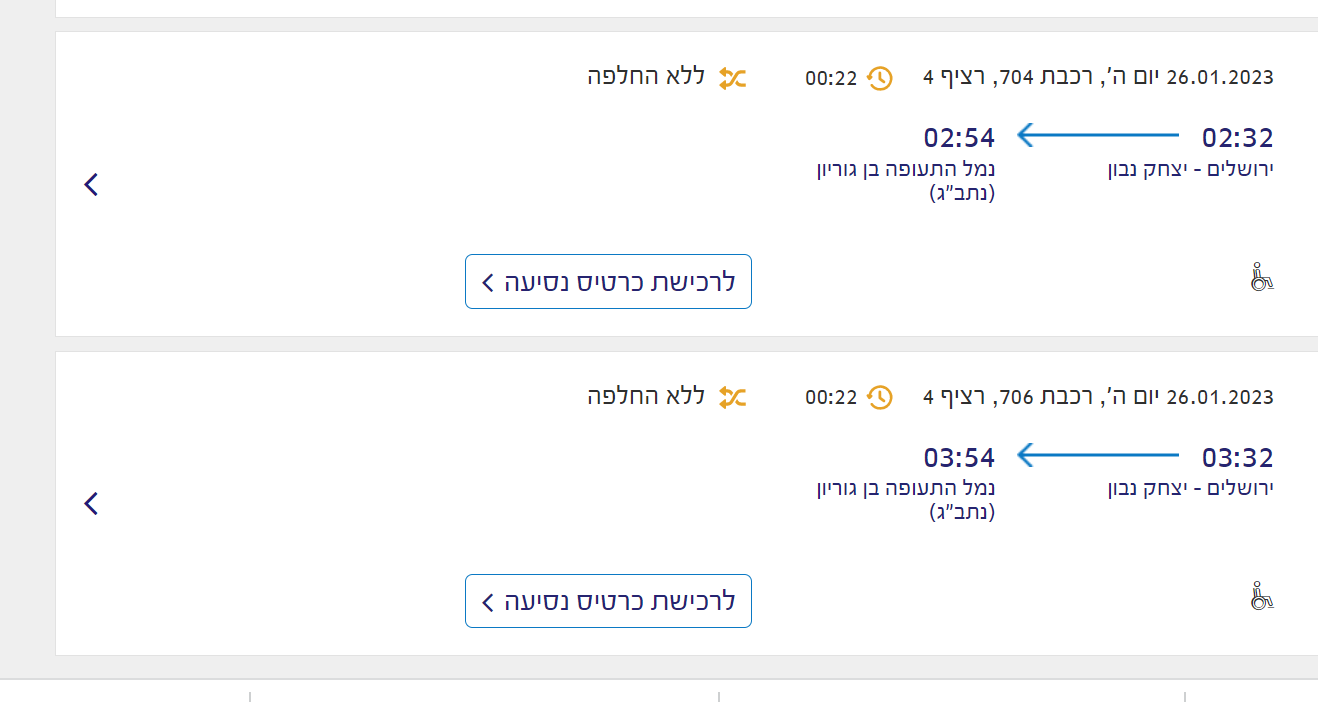Click the train 704 platform 4 header line
1318x702 pixels.
click(x=1098, y=77)
